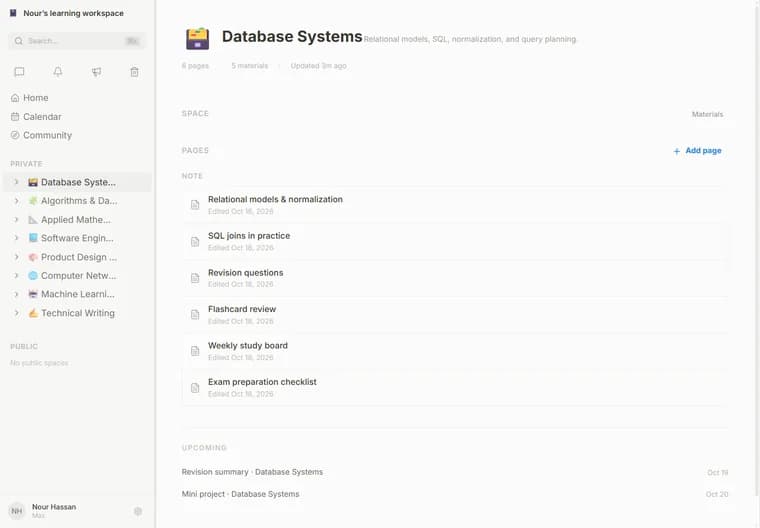Expand the Machine Learni... space chevron
The width and height of the screenshot is (760, 528).
click(x=16, y=294)
